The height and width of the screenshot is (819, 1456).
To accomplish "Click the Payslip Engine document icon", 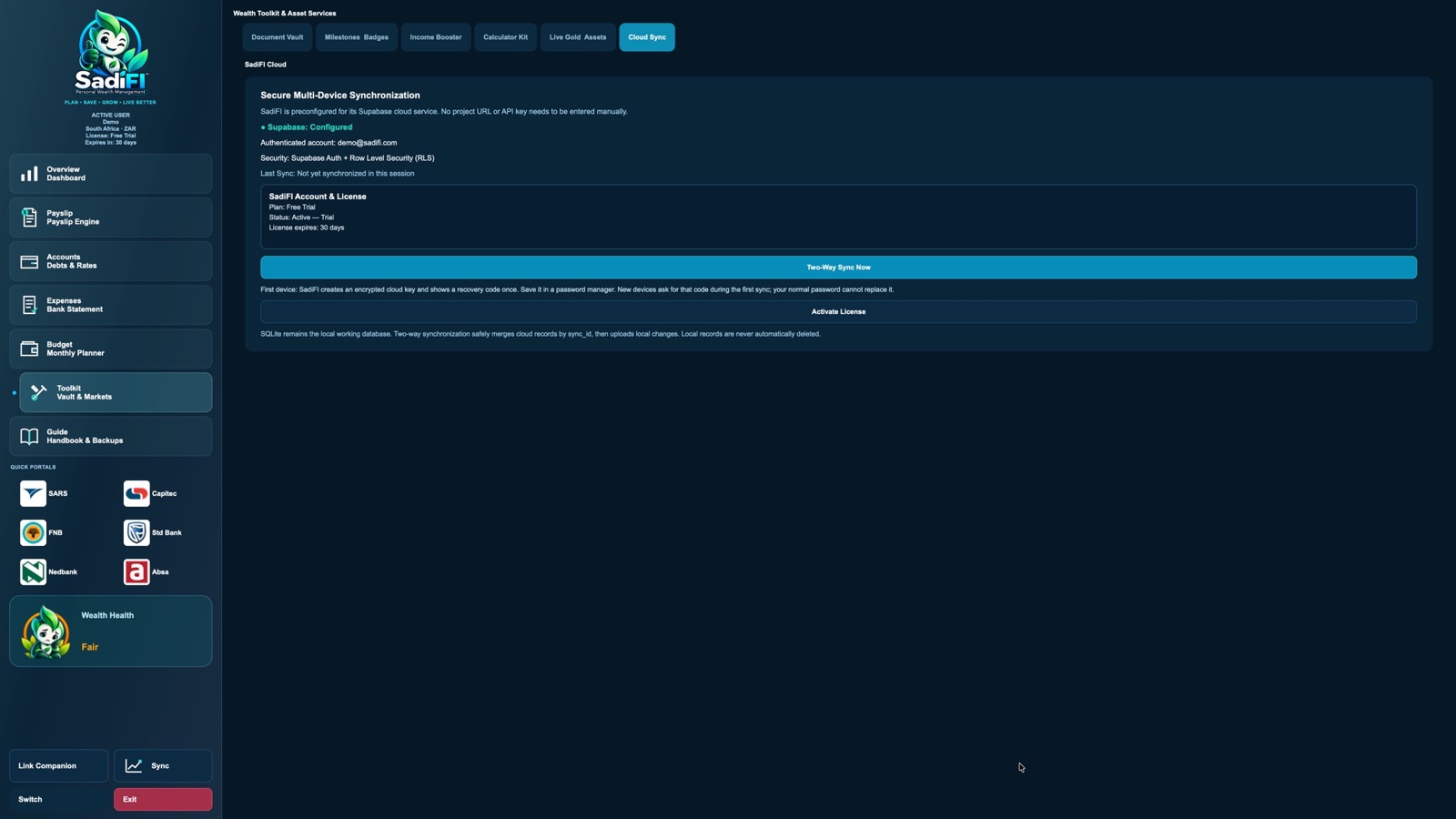I will (29, 217).
